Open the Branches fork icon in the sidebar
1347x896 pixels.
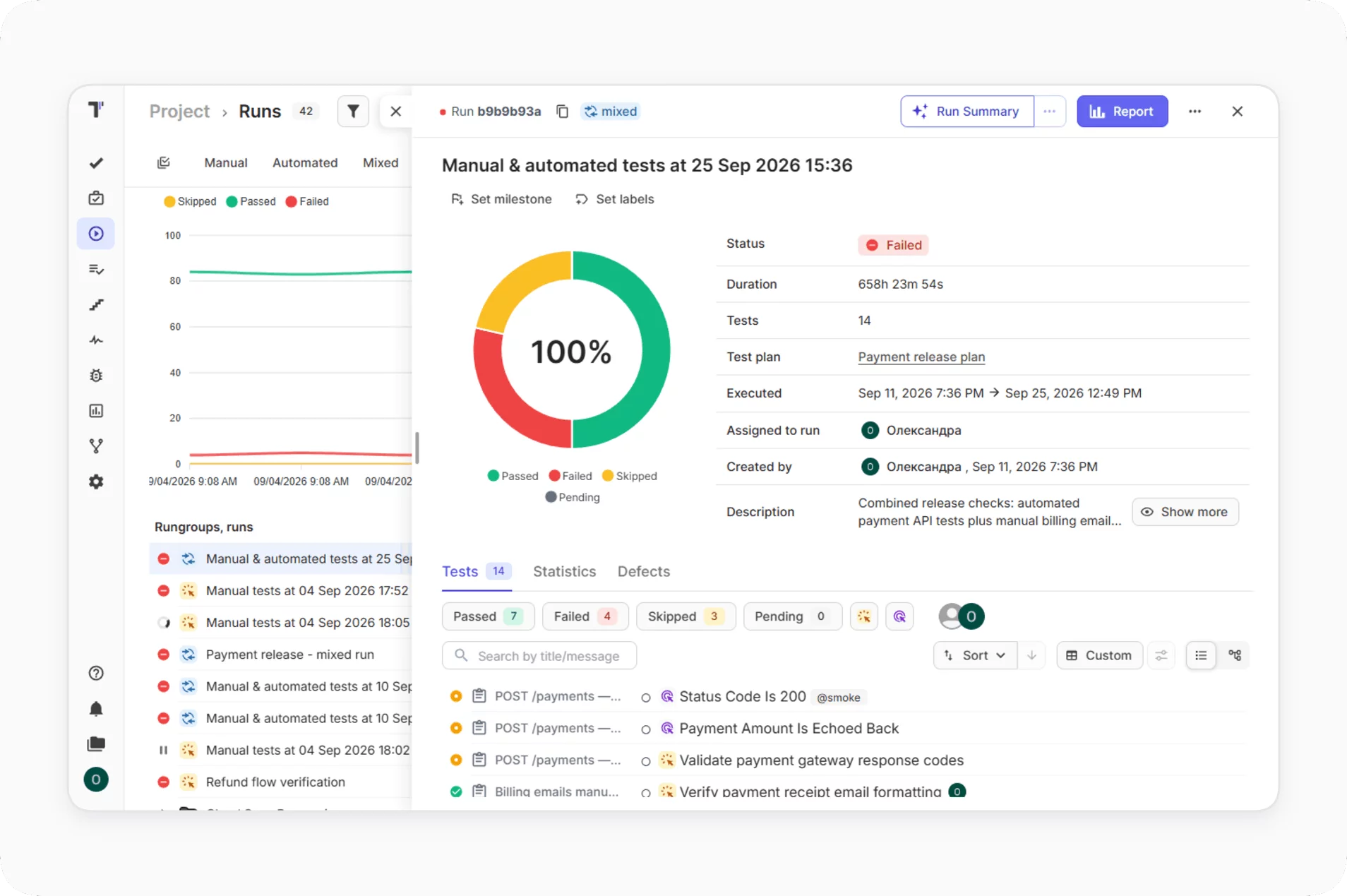tap(96, 446)
